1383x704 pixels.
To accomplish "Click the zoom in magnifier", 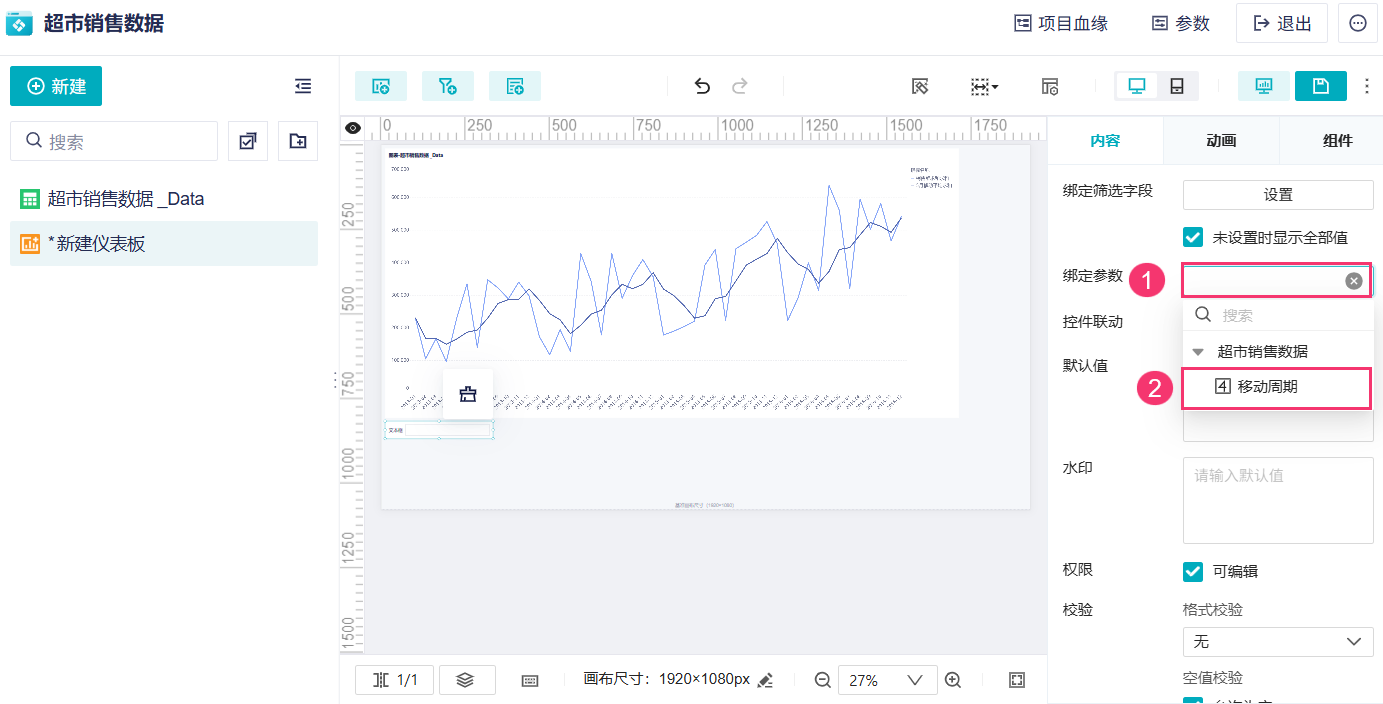I will pos(953,680).
